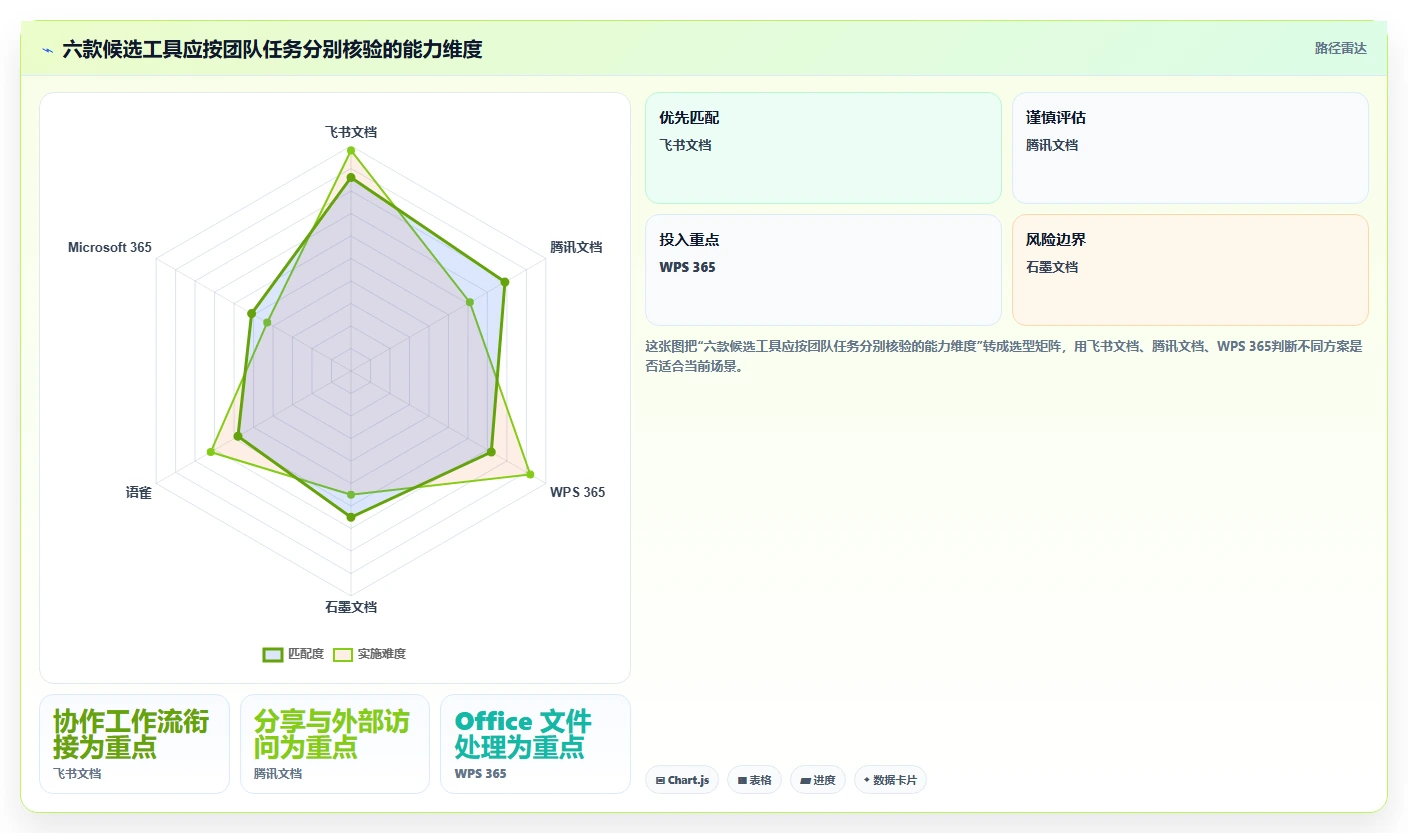Click 实施难度 data point on 语雀 axis
This screenshot has height=833, width=1408.
[210, 452]
